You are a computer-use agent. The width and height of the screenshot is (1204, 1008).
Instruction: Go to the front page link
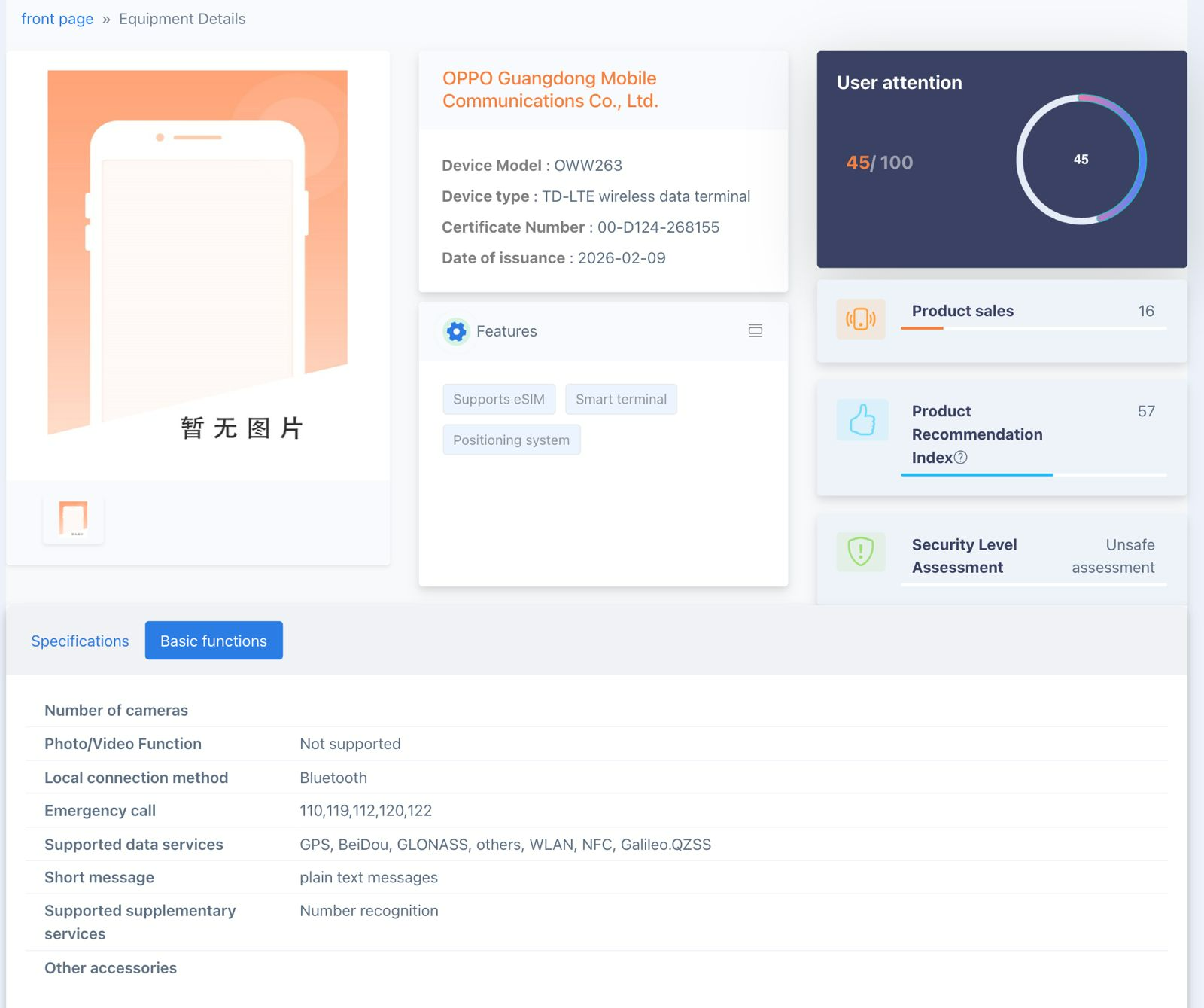point(57,19)
